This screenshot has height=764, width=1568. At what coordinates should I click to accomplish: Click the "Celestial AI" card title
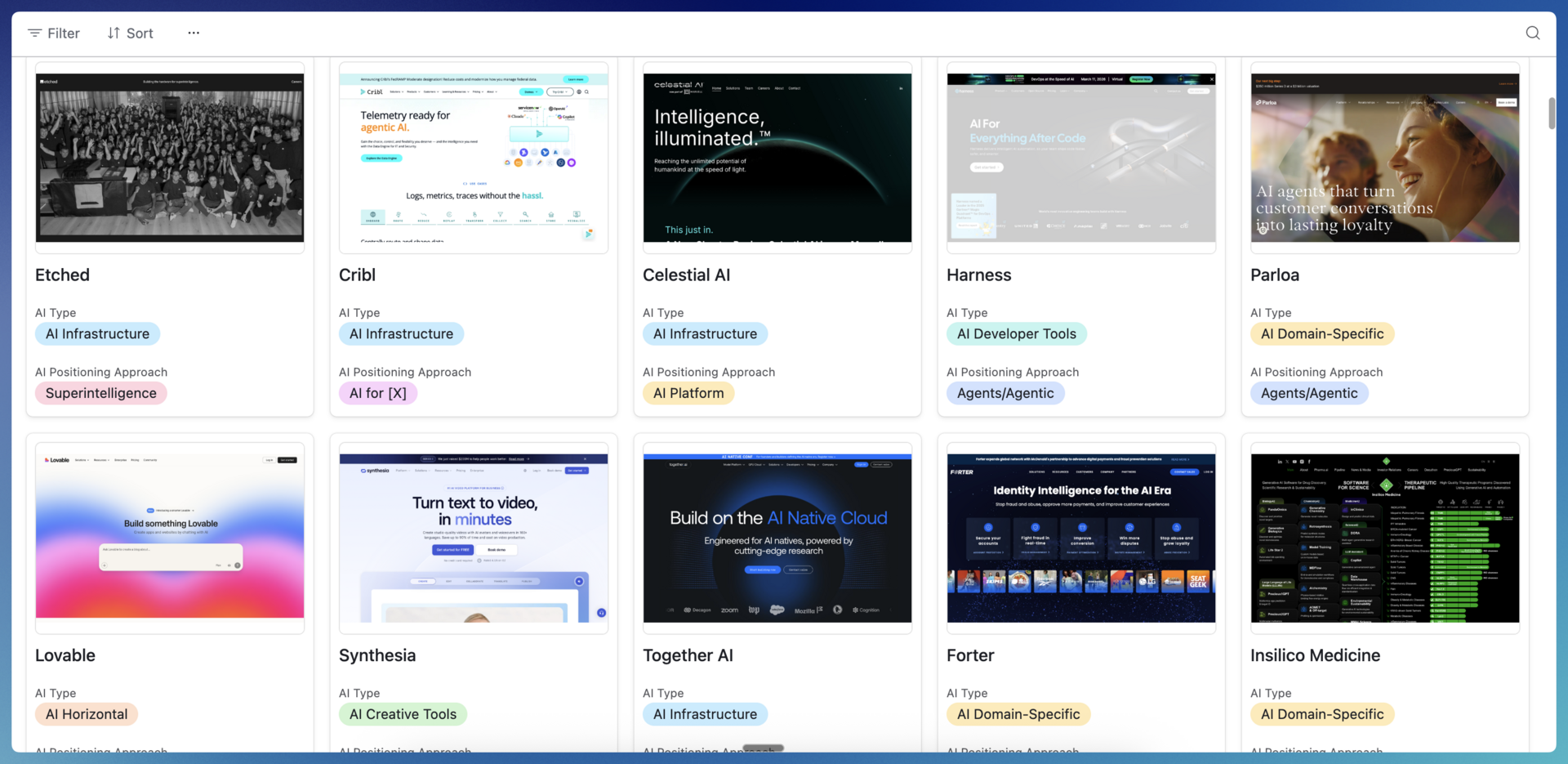click(x=686, y=275)
